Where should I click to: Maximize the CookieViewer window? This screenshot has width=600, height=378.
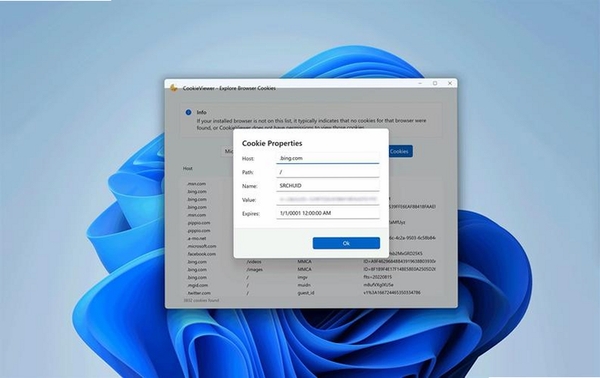point(435,83)
